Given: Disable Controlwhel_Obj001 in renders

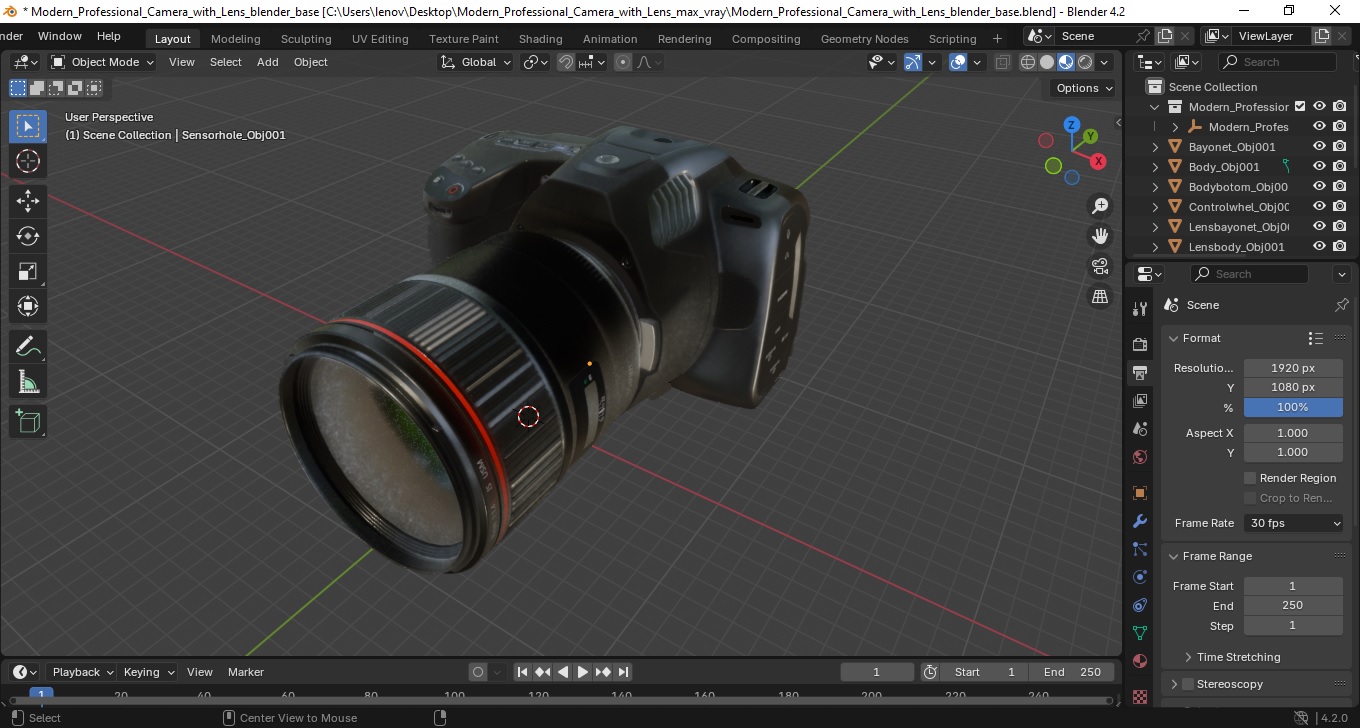Looking at the screenshot, I should [x=1340, y=207].
